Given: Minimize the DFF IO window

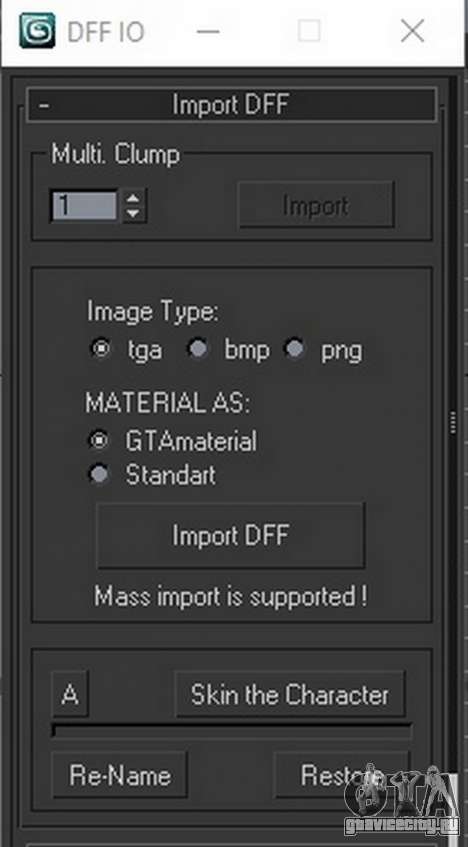Looking at the screenshot, I should 208,31.
